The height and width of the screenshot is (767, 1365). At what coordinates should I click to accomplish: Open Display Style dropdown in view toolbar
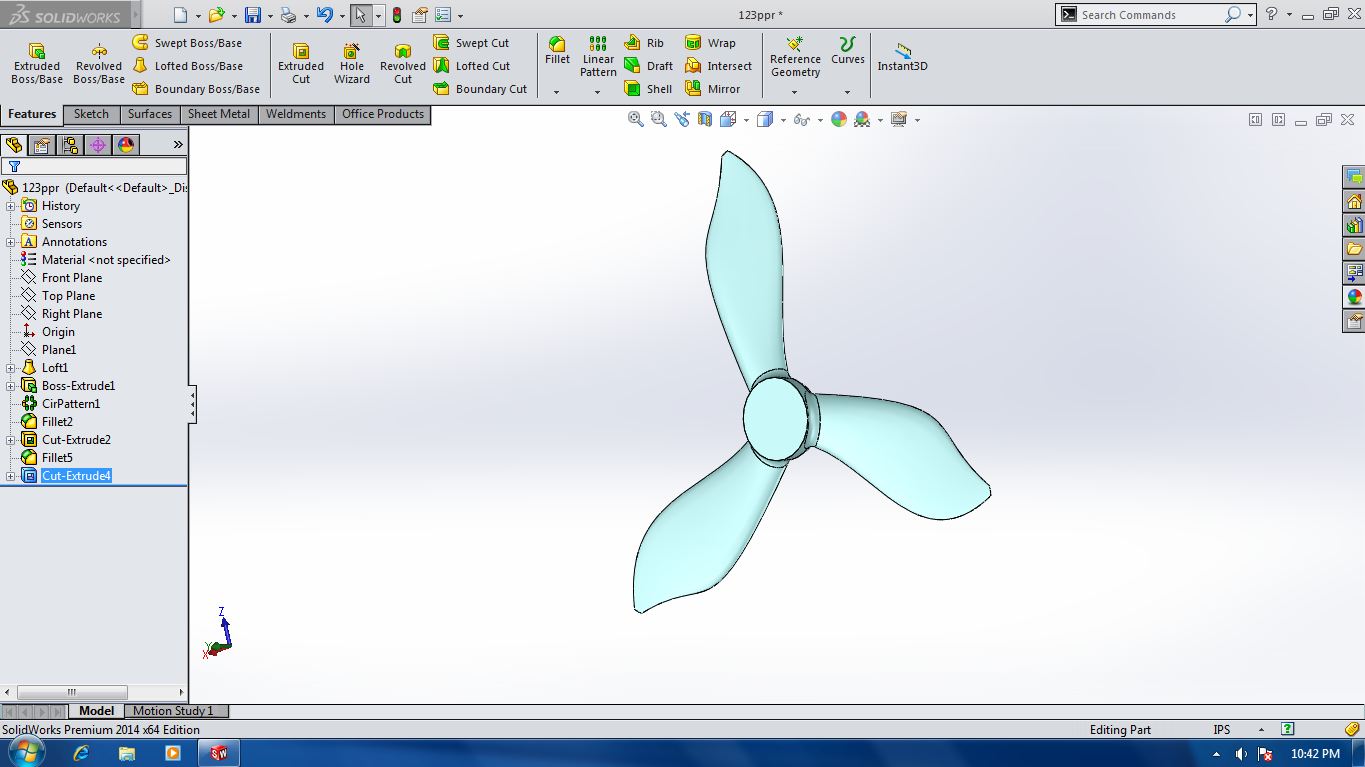781,120
